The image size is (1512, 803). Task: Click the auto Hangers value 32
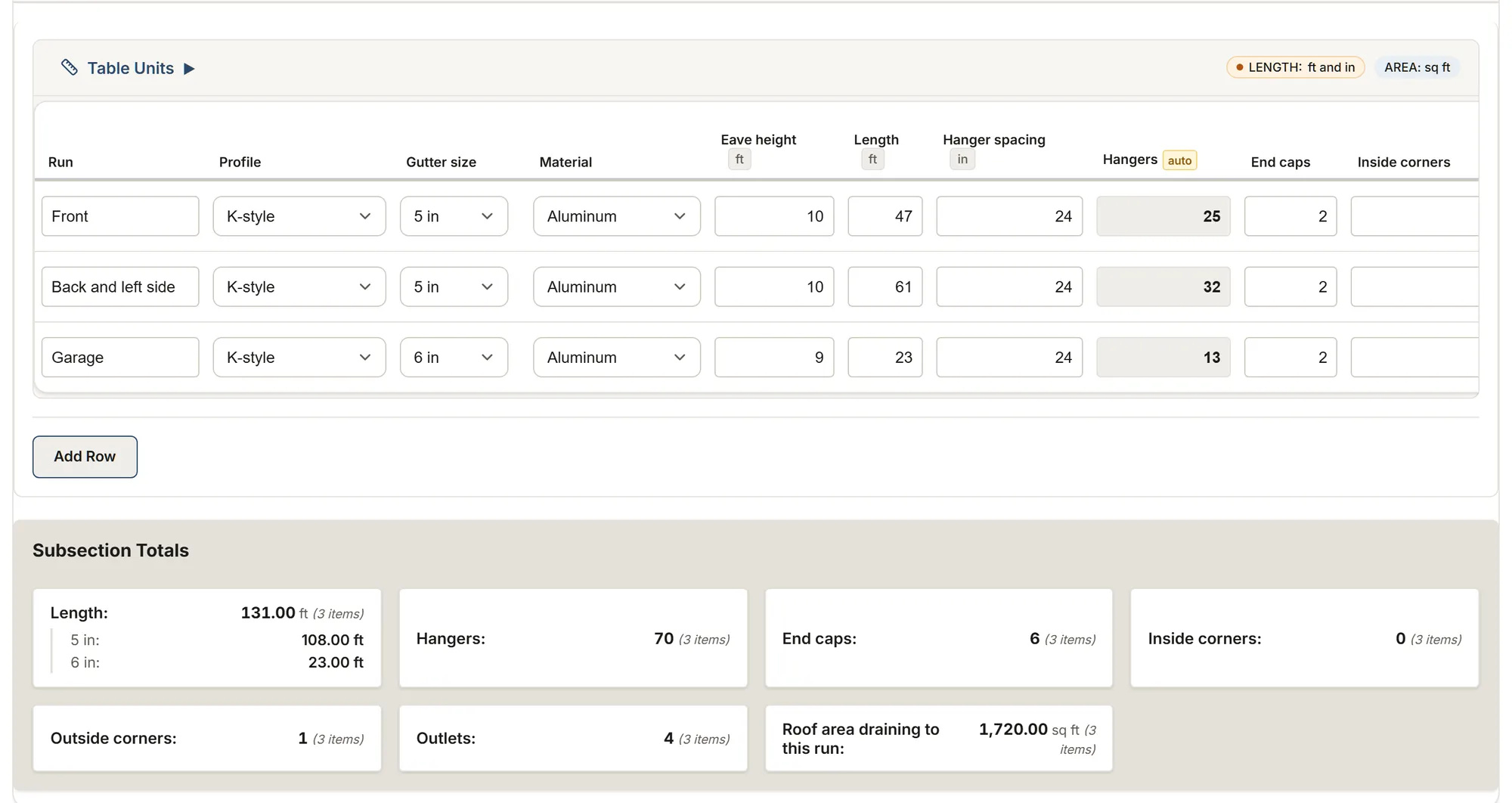click(x=1163, y=287)
